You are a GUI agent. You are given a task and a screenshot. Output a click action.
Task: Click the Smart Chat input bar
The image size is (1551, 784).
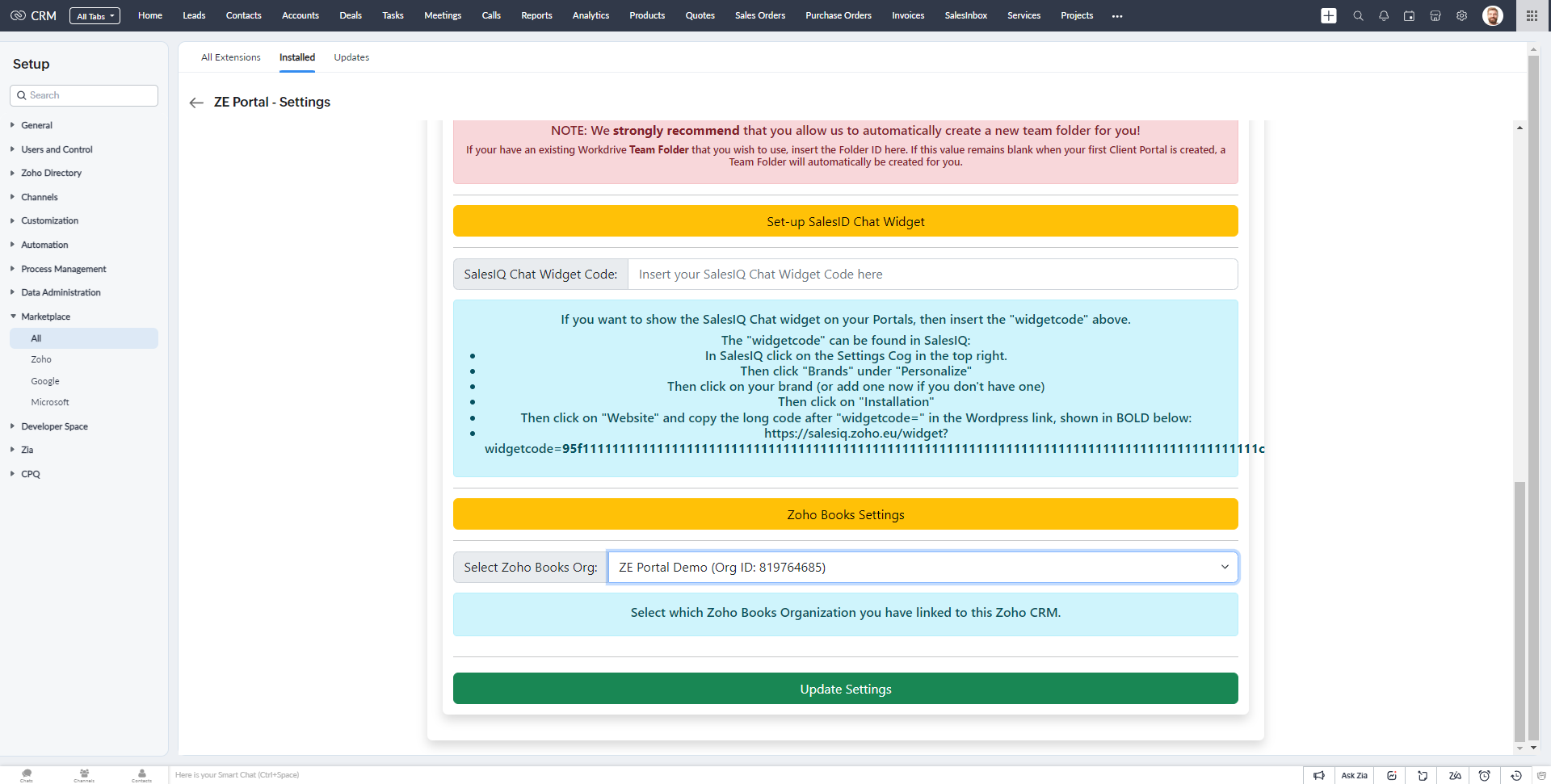[735, 775]
